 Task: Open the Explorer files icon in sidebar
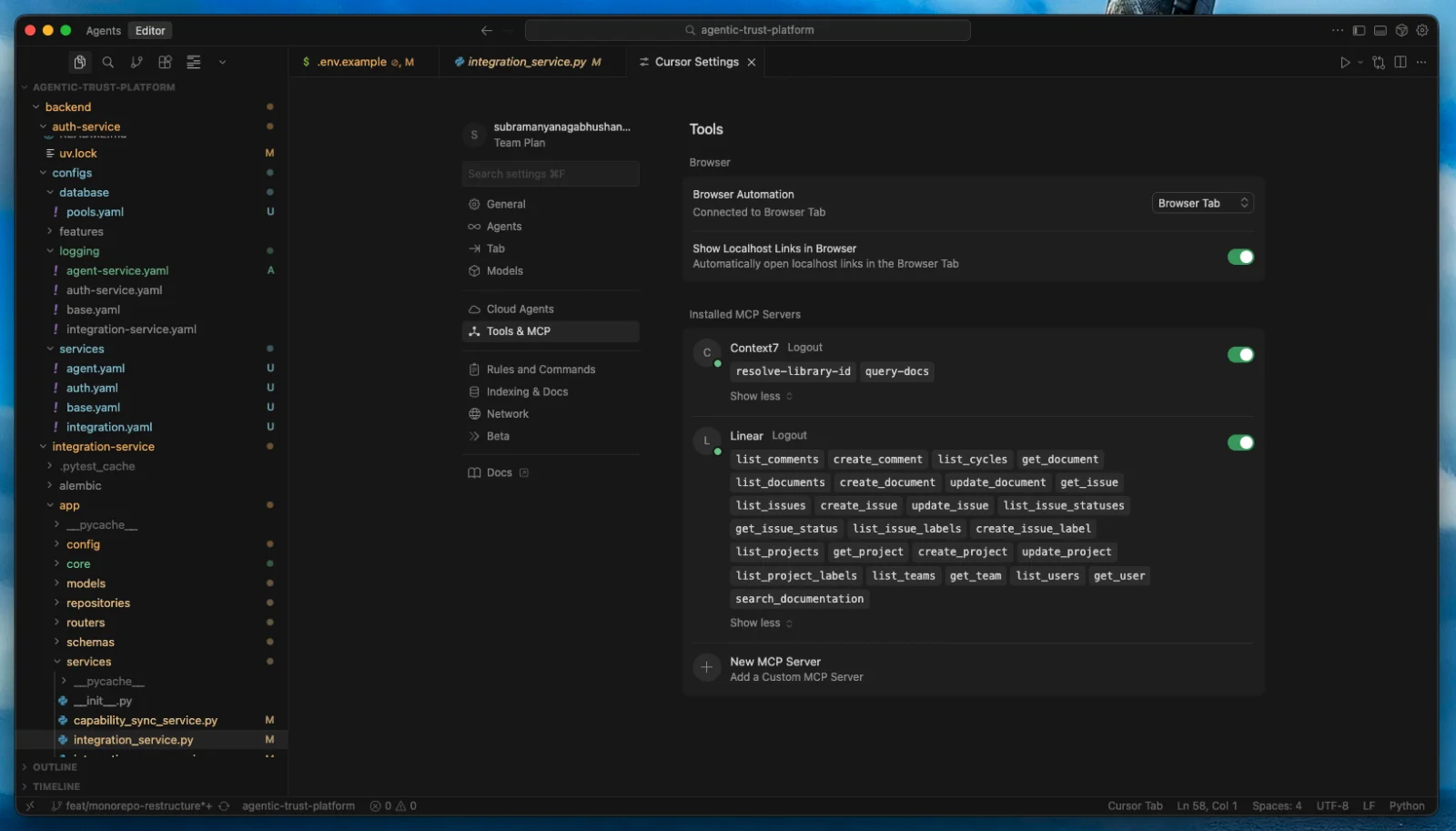pyautogui.click(x=80, y=62)
